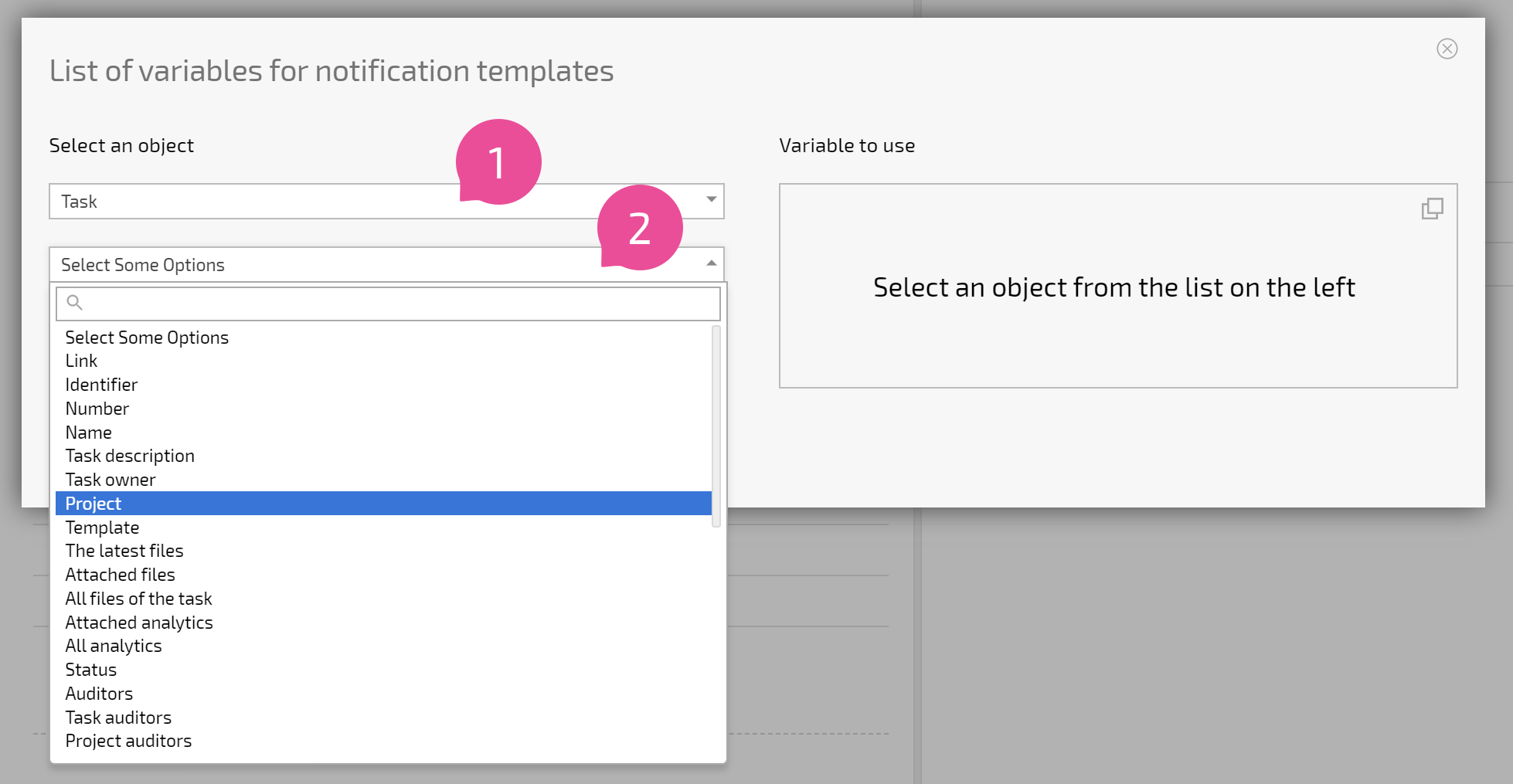The height and width of the screenshot is (784, 1513).
Task: Open the Task object dropdown
Action: pyautogui.click(x=386, y=201)
